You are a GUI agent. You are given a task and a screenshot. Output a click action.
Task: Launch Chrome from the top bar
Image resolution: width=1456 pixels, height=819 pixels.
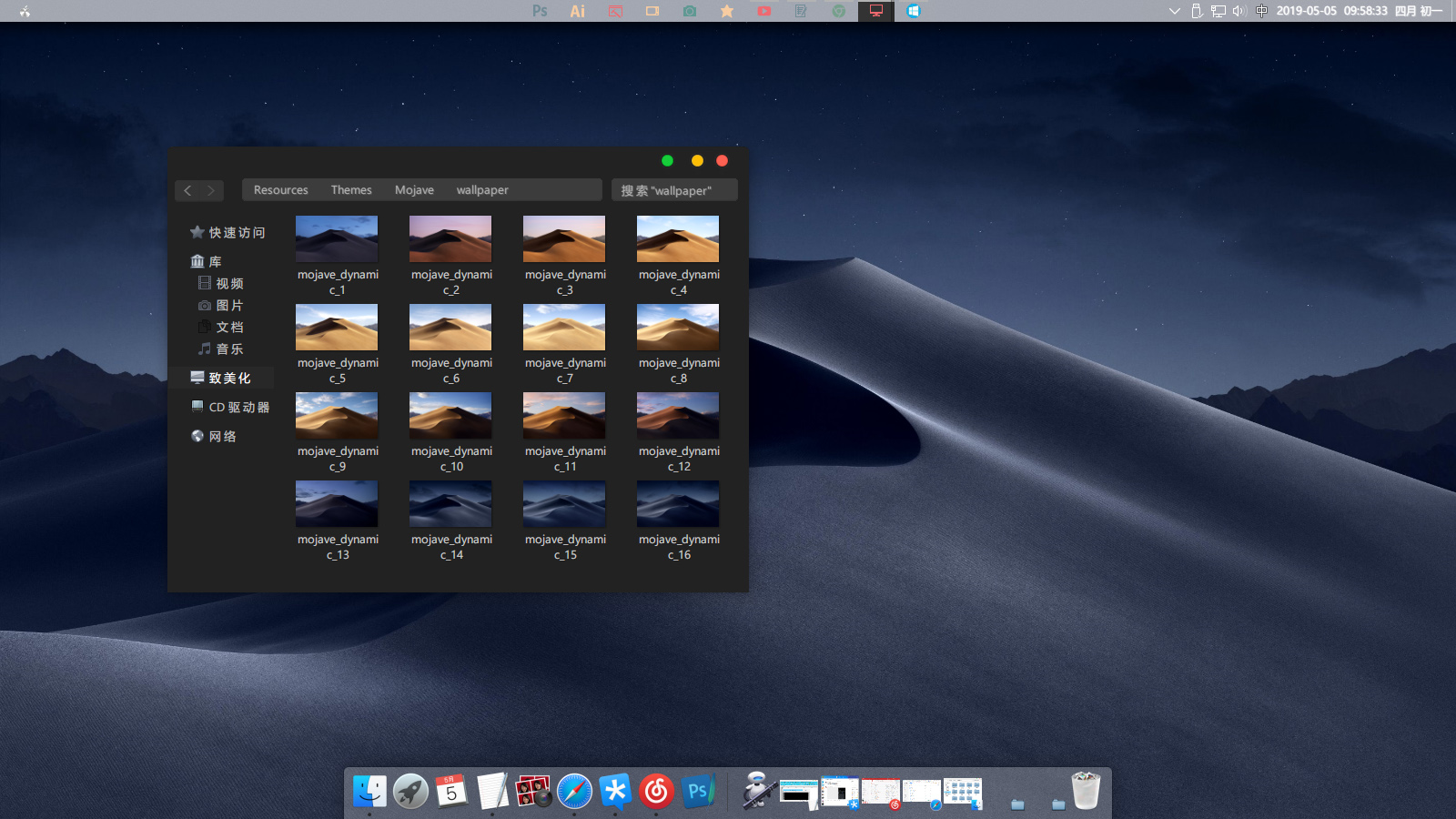pos(839,11)
